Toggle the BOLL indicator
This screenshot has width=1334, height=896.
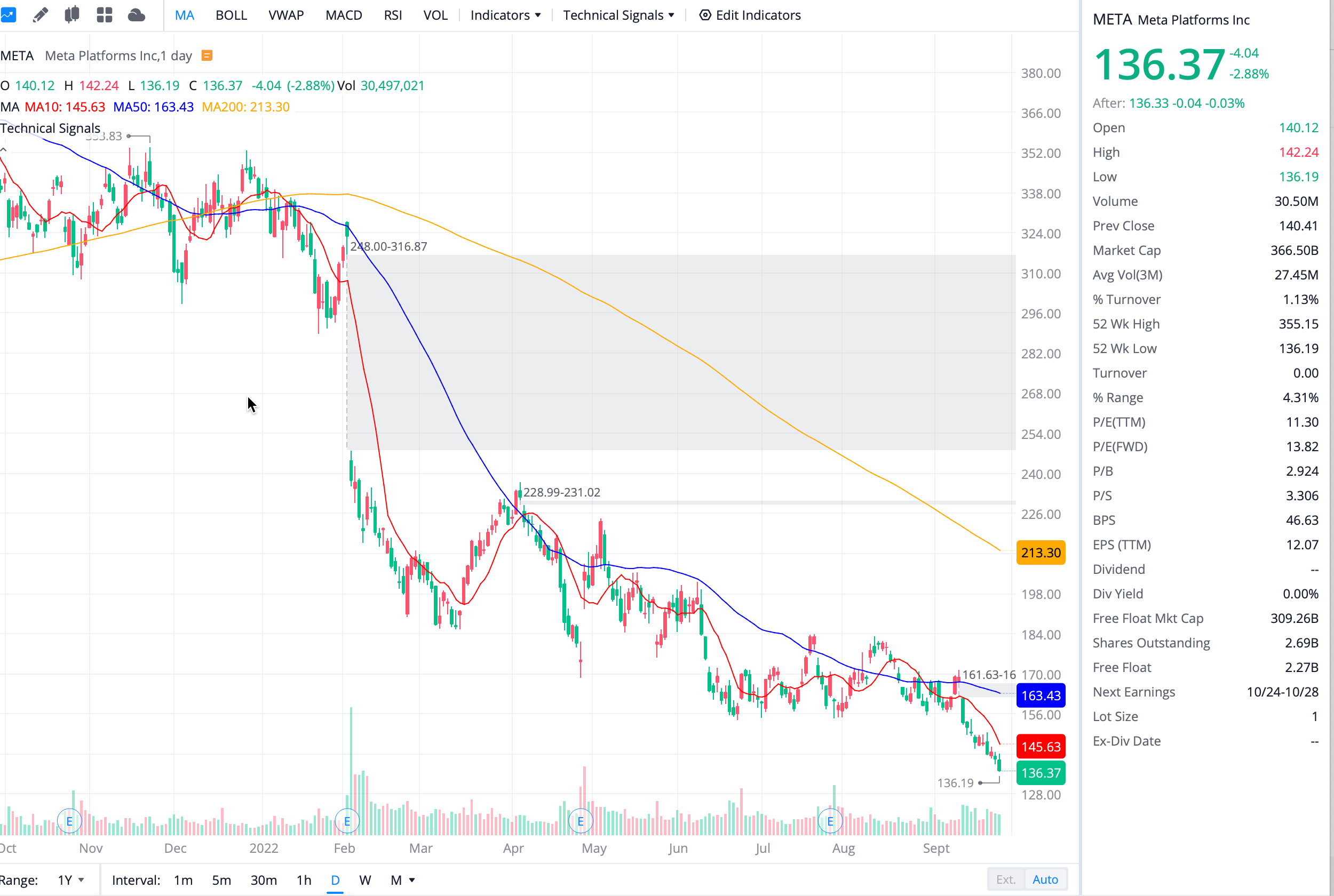(231, 15)
